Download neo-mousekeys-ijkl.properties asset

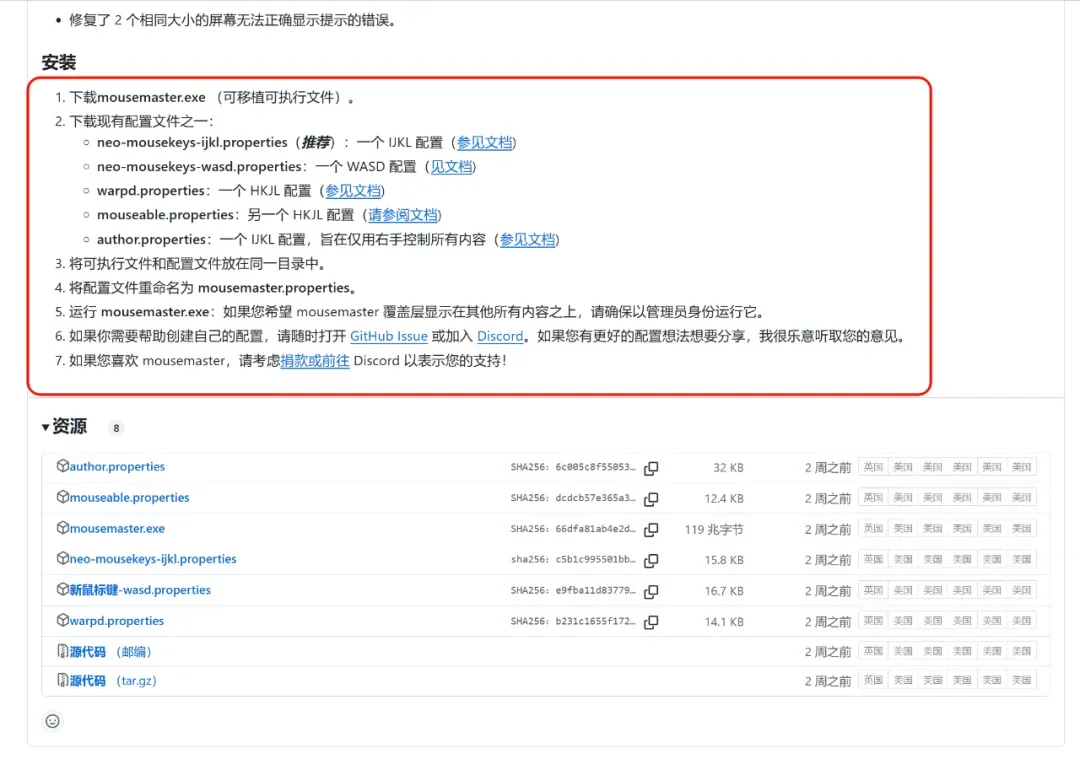[153, 559]
